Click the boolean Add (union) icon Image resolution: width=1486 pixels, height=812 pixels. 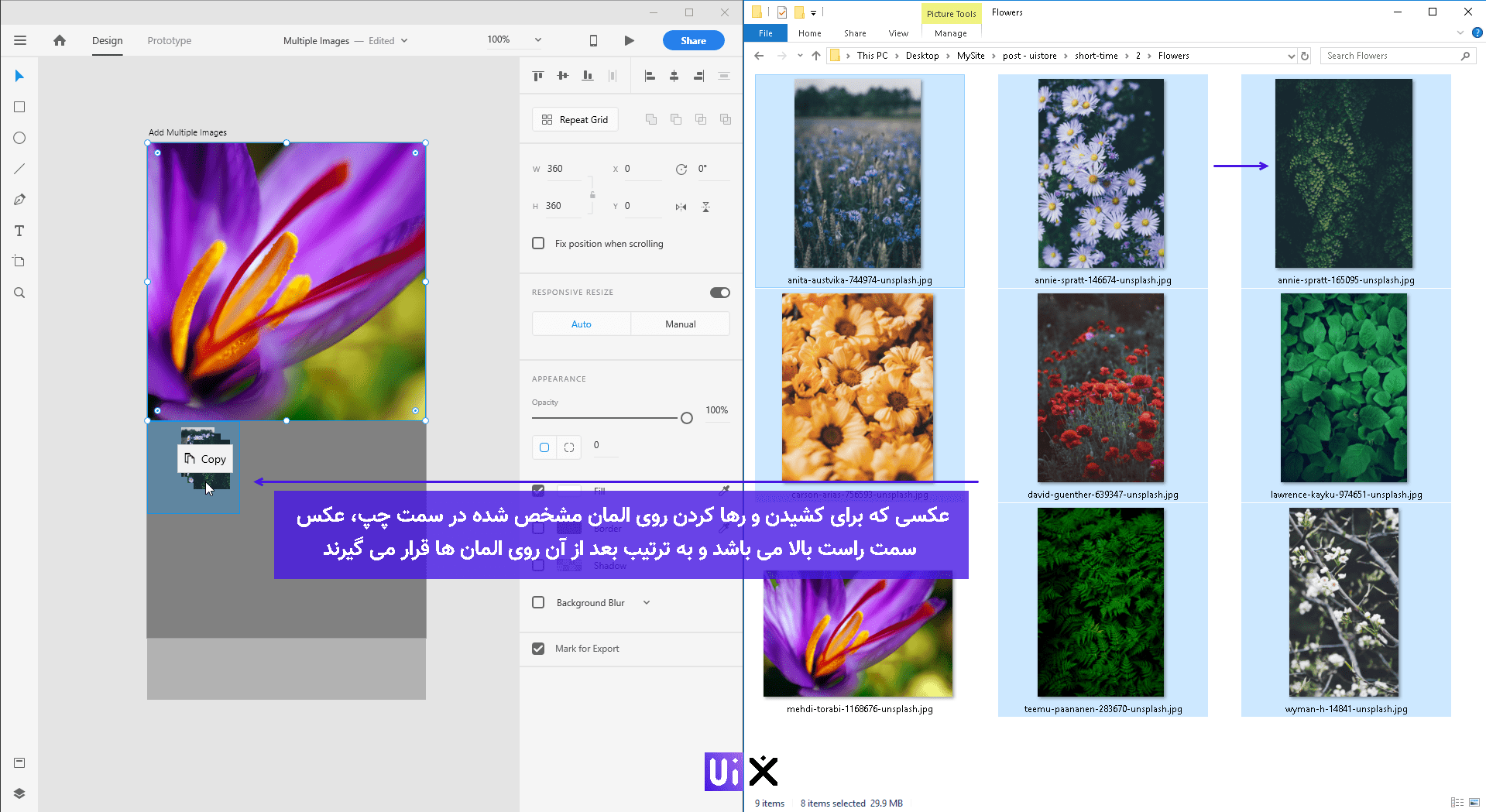click(651, 119)
